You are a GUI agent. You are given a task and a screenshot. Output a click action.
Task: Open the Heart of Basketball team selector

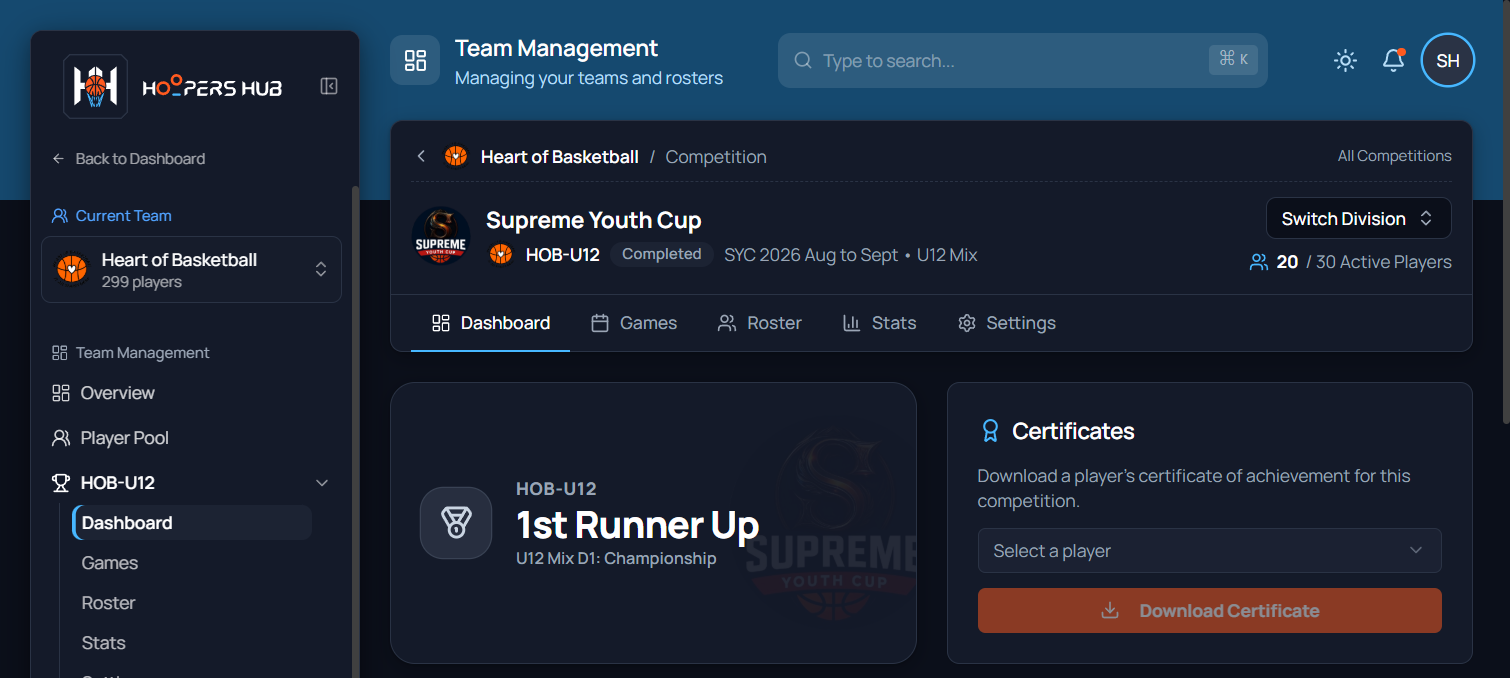(191, 269)
